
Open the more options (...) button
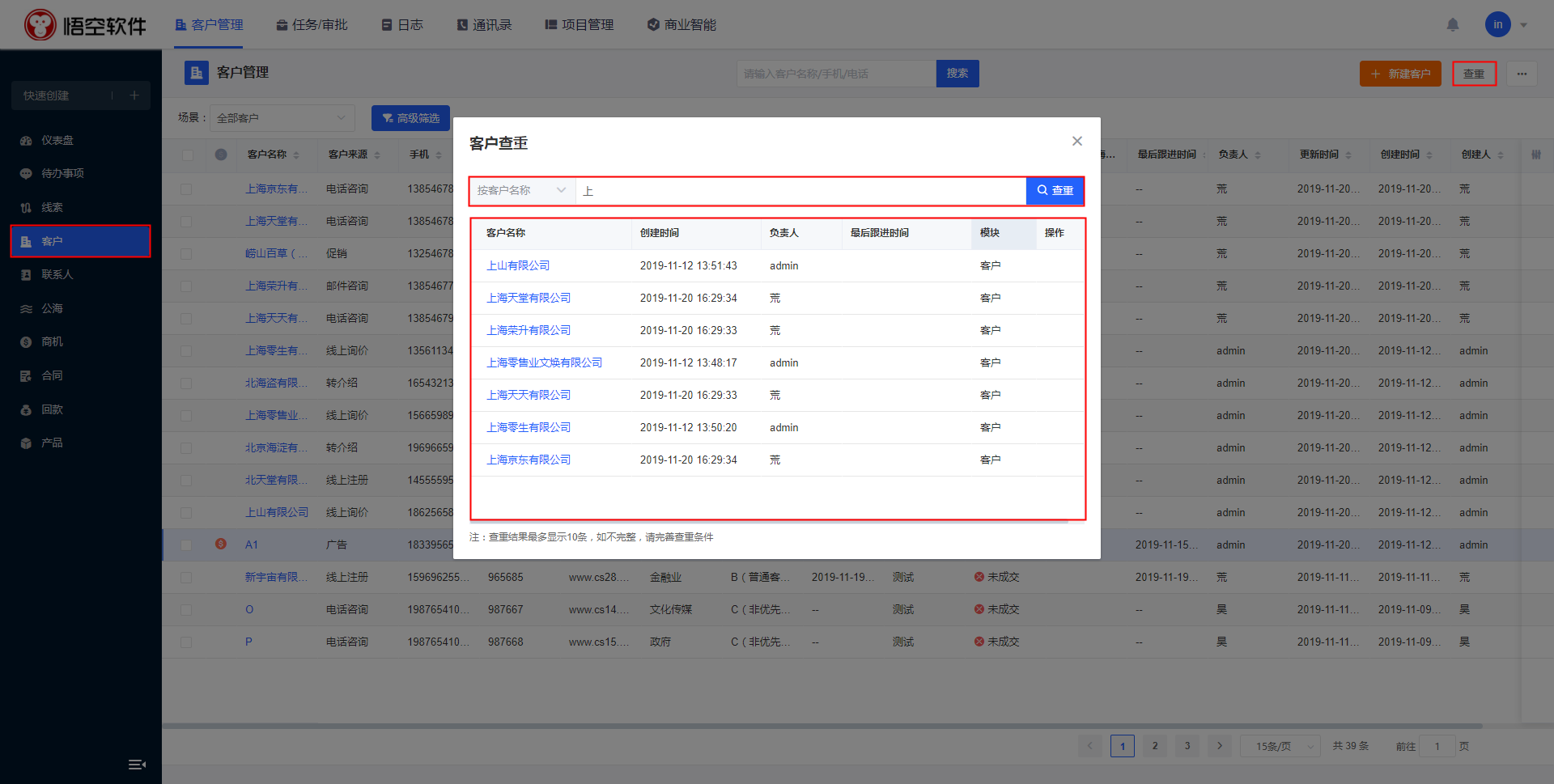[1522, 74]
